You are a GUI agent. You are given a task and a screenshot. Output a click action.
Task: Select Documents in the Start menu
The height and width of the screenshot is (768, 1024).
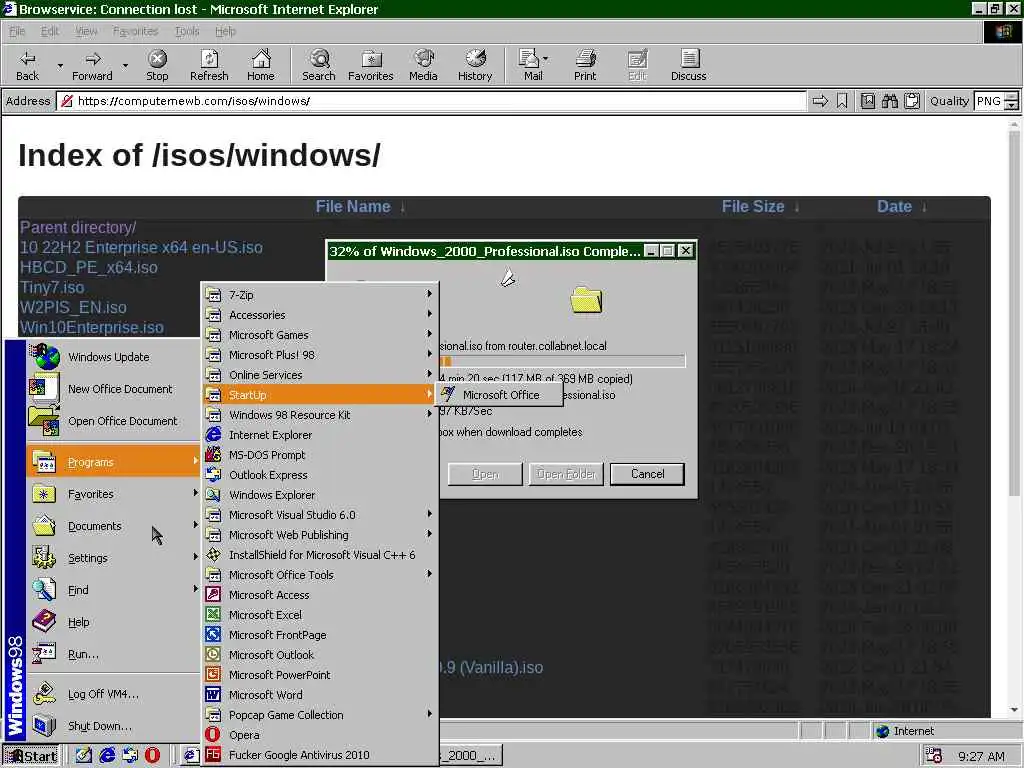tap(113, 526)
